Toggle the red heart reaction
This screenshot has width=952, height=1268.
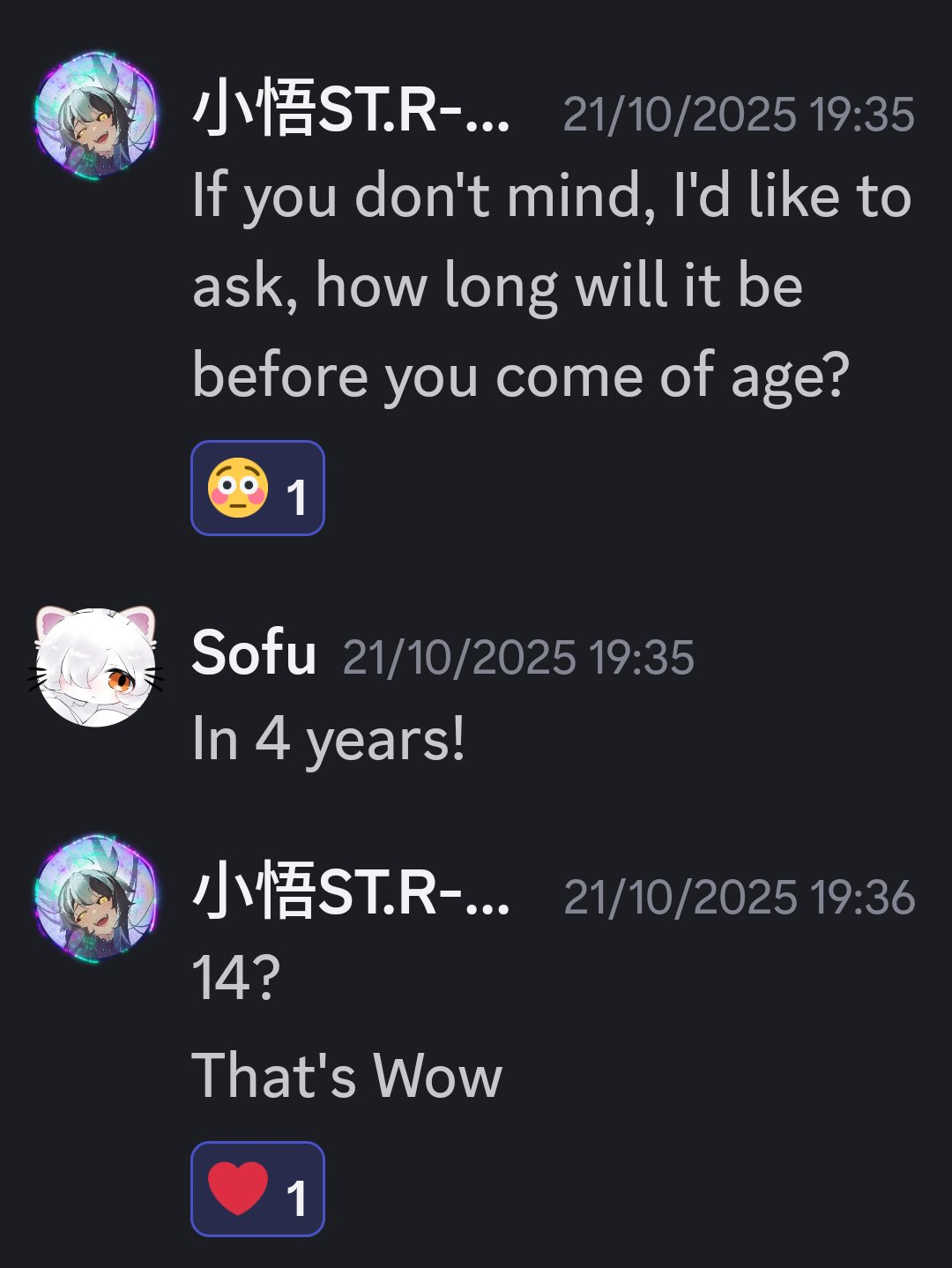pyautogui.click(x=257, y=1189)
